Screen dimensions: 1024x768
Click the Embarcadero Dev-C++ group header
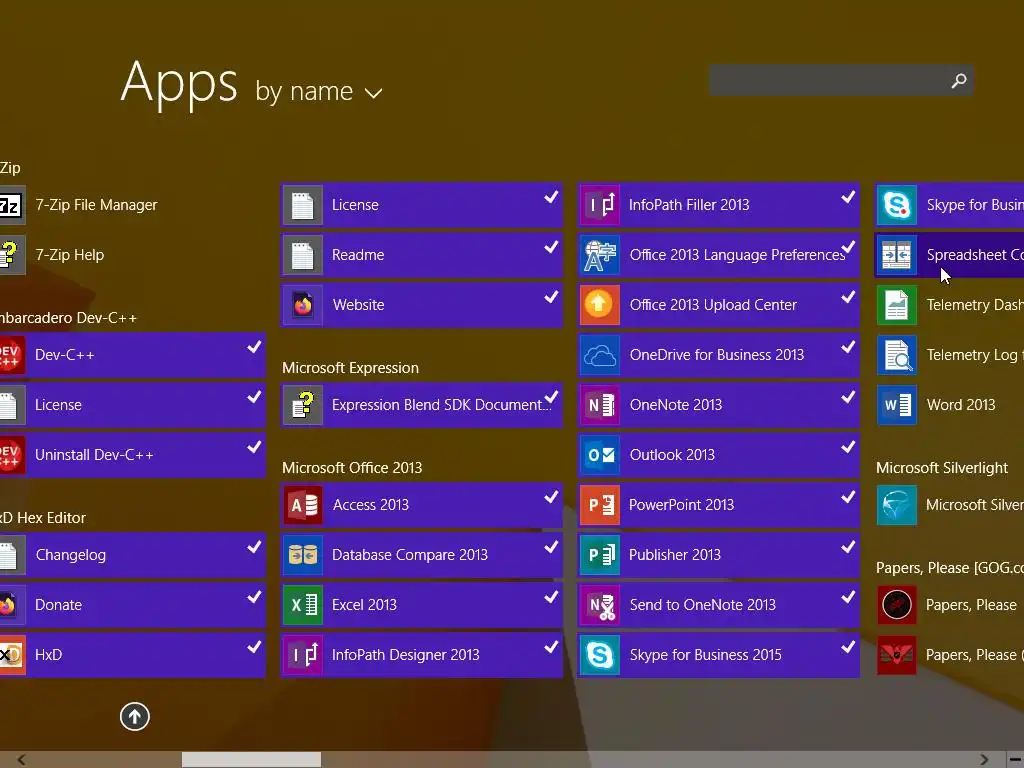click(x=69, y=318)
